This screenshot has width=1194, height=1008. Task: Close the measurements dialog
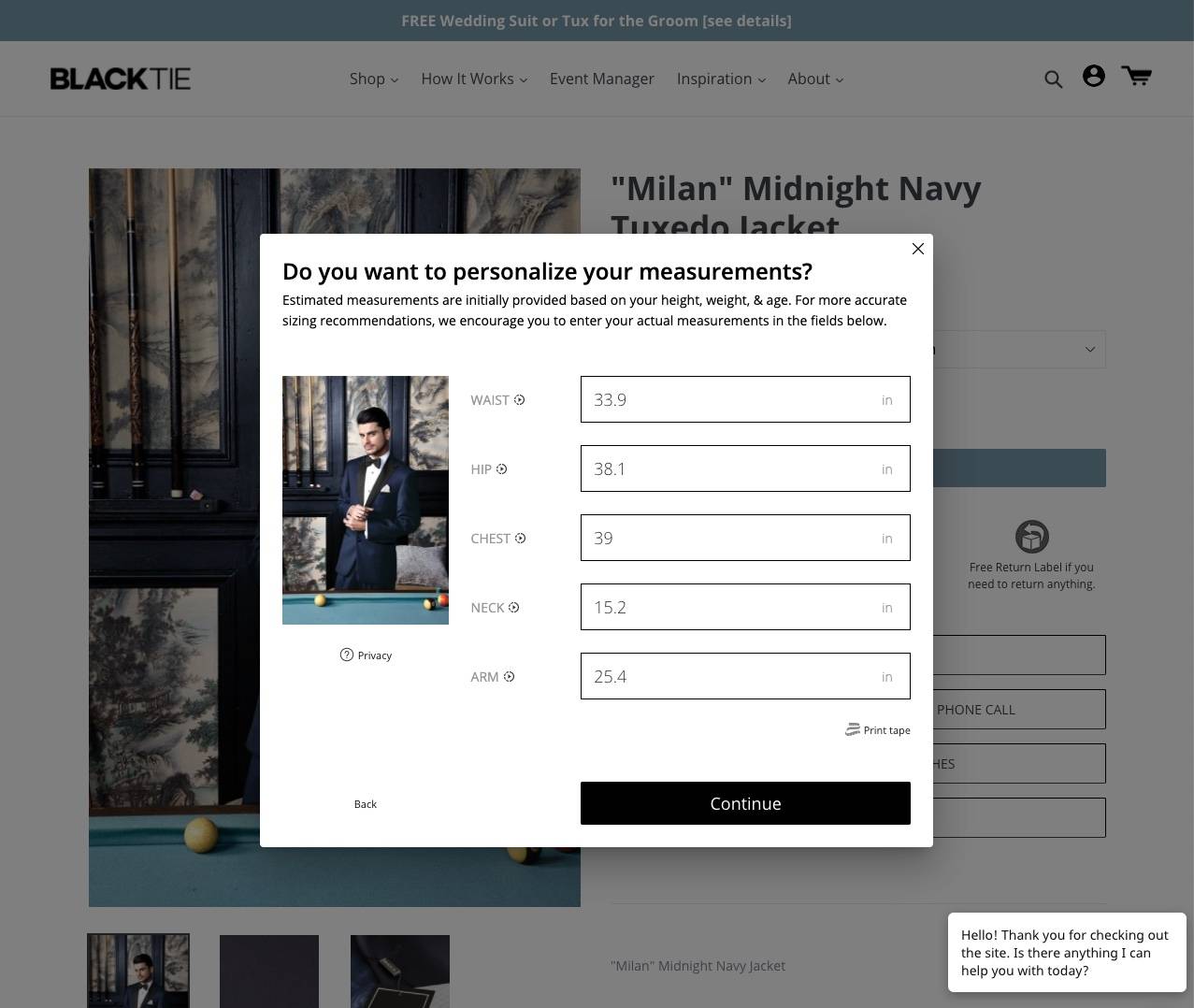[918, 249]
